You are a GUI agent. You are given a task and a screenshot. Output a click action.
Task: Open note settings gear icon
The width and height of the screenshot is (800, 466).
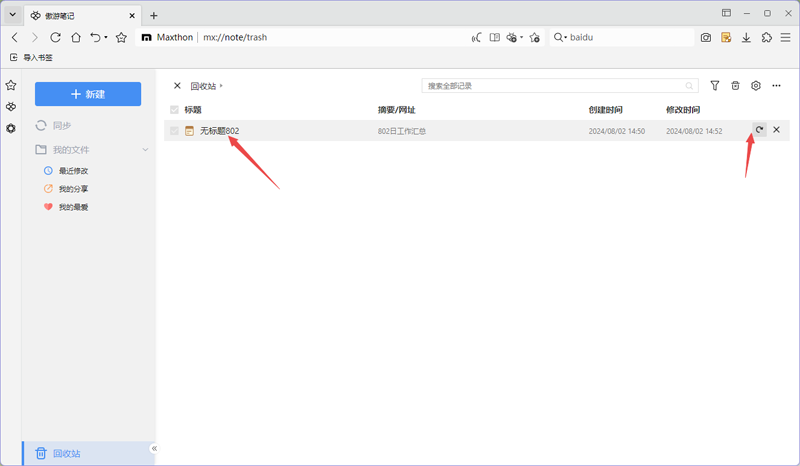[756, 86]
